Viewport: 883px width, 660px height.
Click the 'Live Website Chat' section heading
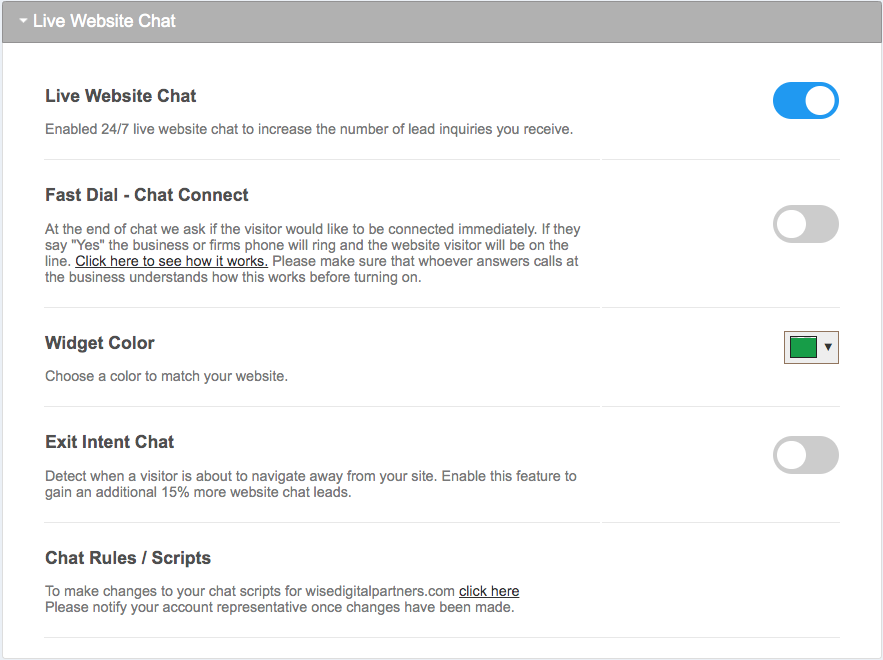(121, 96)
